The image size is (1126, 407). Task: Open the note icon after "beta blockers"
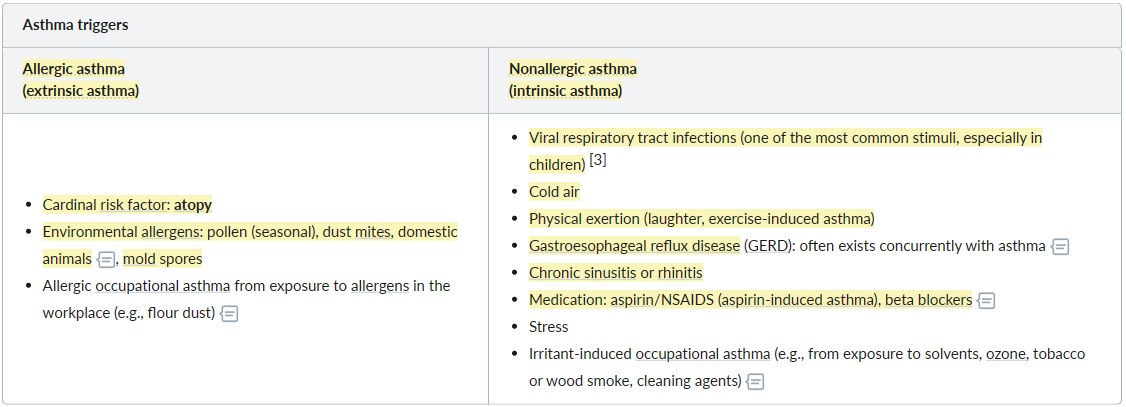[987, 301]
